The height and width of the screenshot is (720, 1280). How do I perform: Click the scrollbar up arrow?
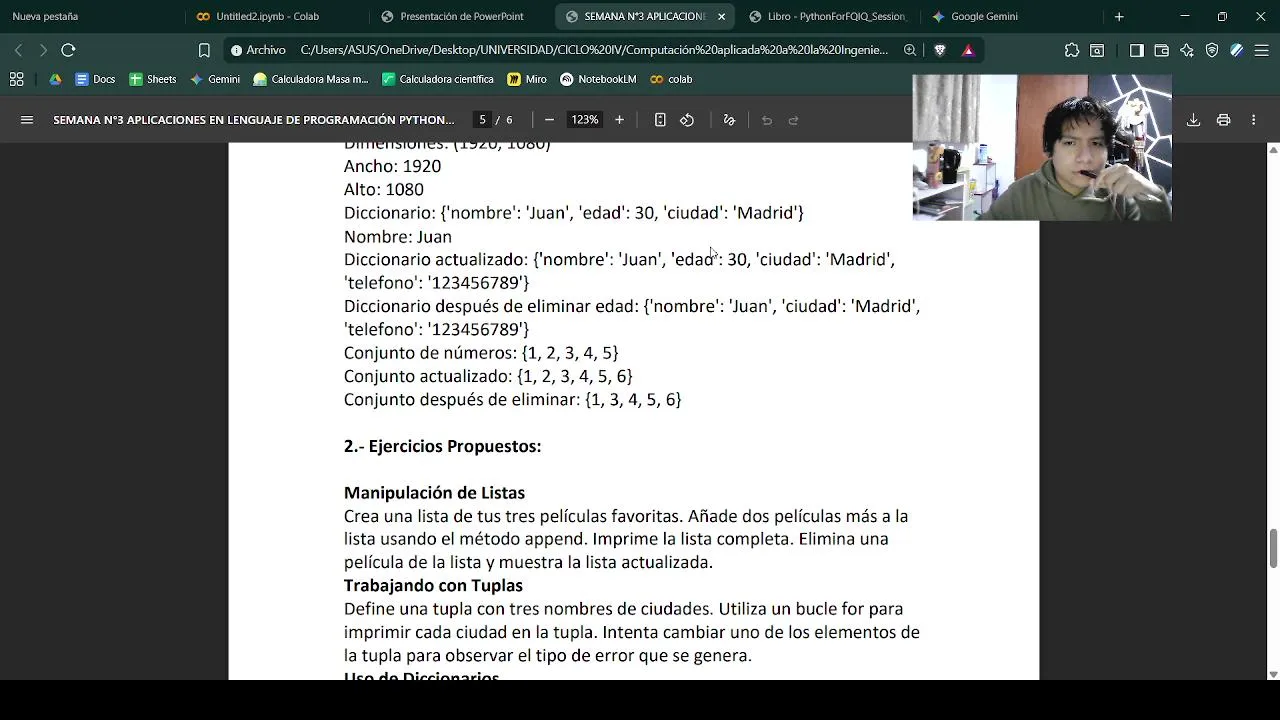tap(1273, 149)
